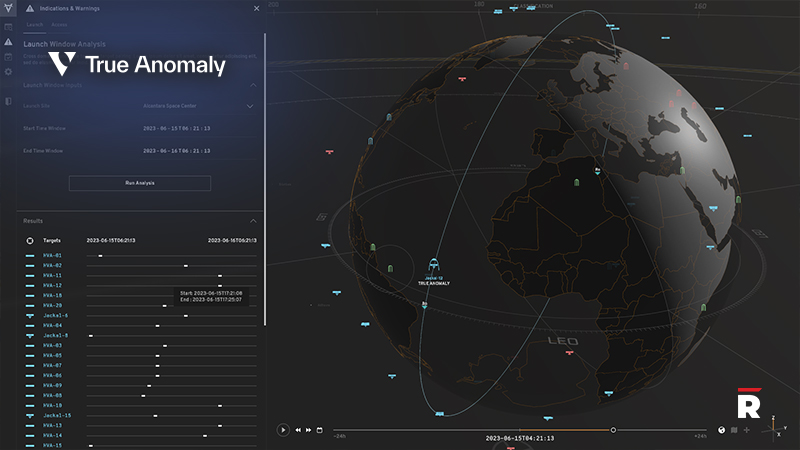This screenshot has height=450, width=800.
Task: Select the HVA-04 target name
Action: click(52, 326)
